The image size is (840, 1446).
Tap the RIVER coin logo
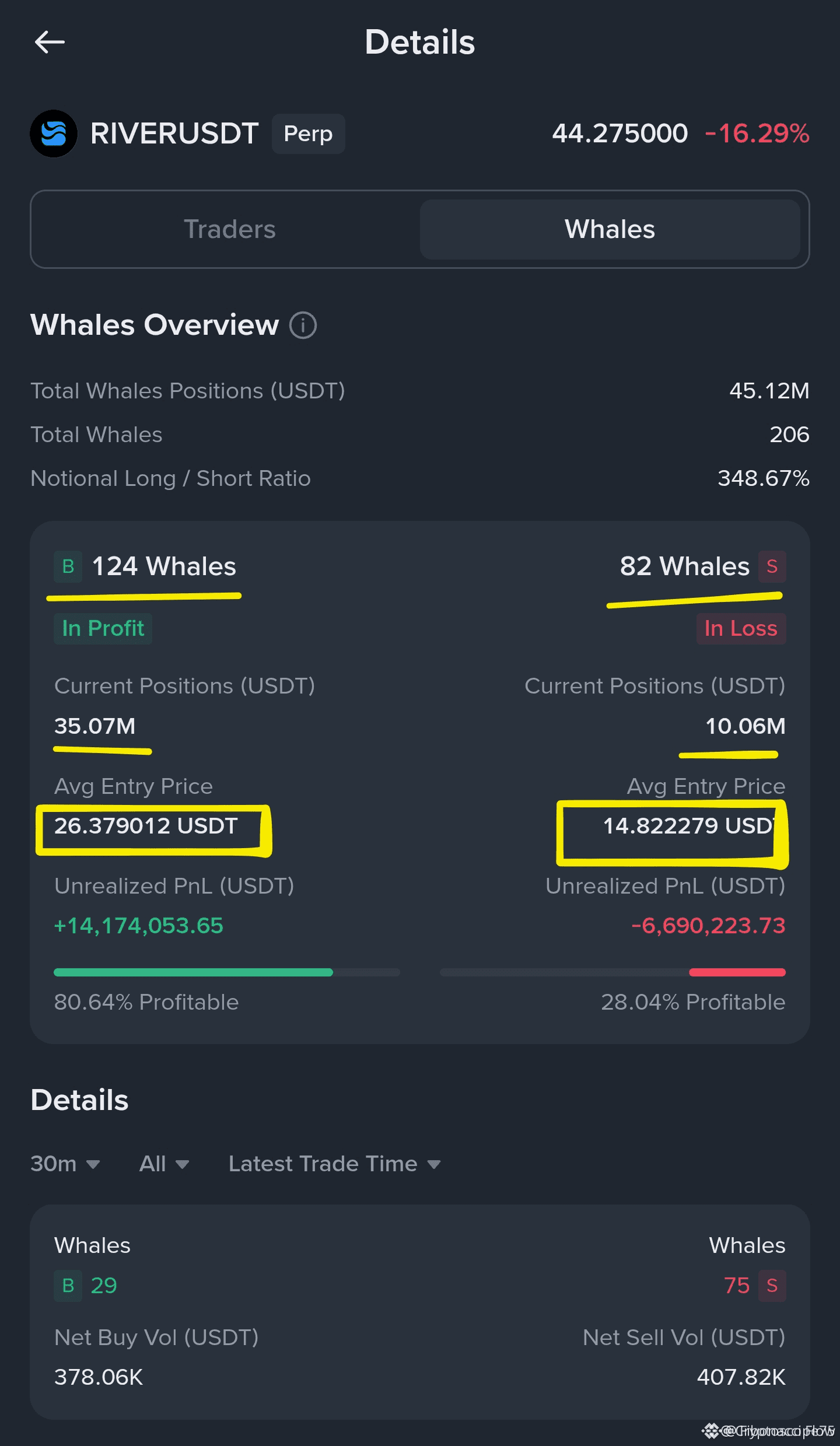pos(54,134)
